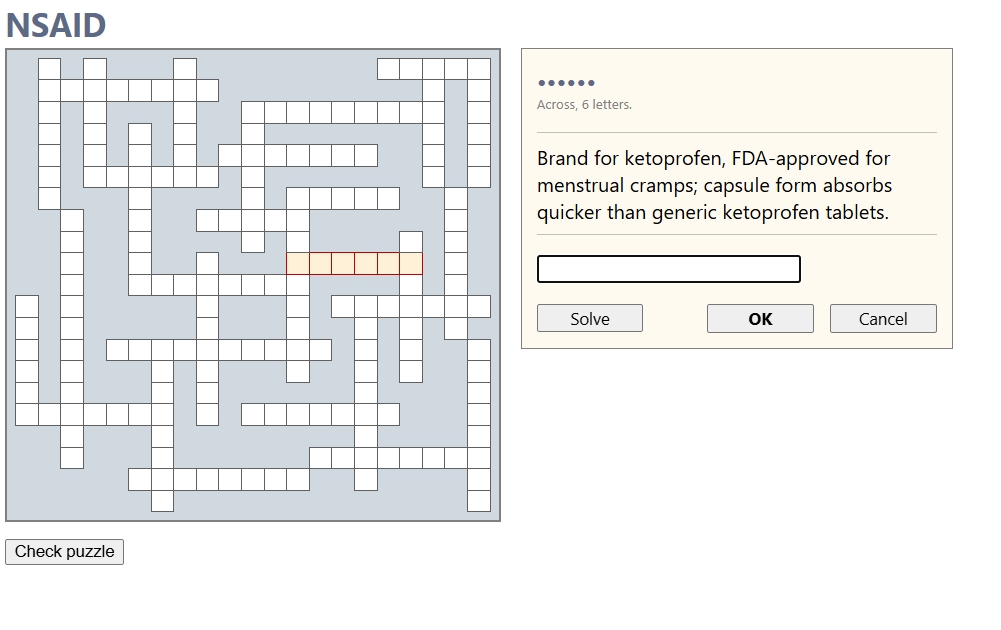Select the white cell below the first highlighted cell

[298, 286]
